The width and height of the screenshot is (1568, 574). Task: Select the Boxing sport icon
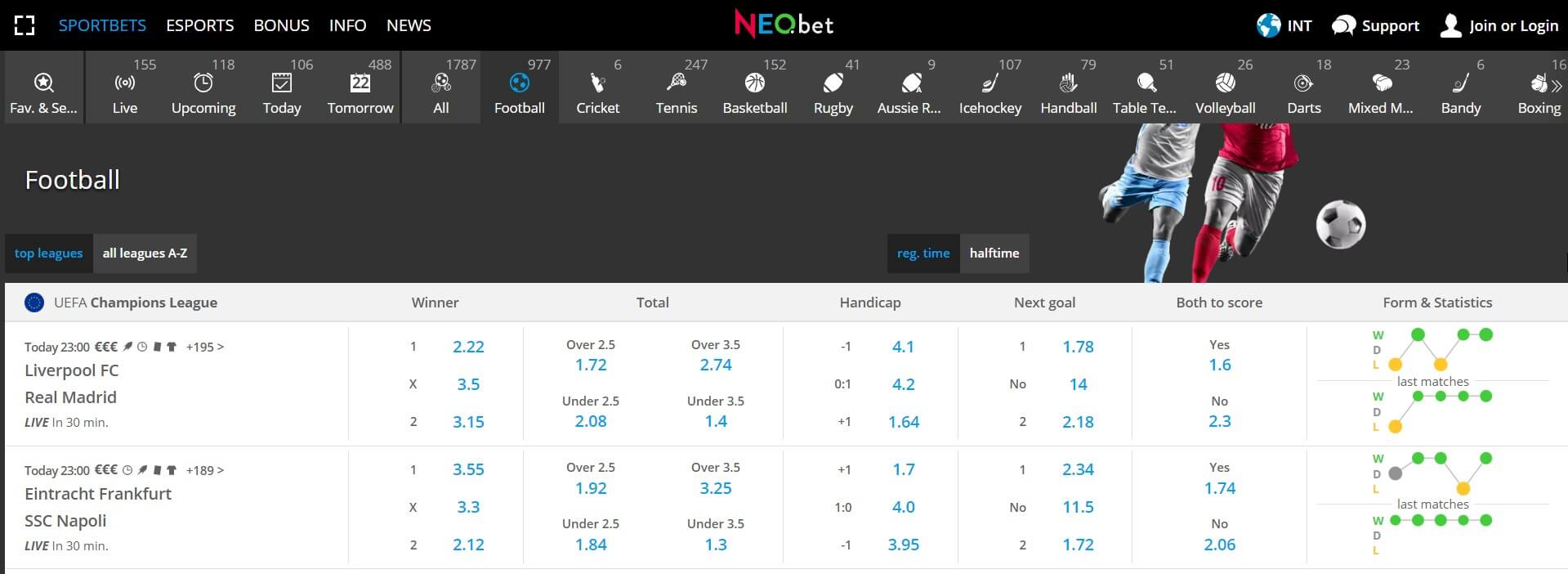click(1539, 83)
